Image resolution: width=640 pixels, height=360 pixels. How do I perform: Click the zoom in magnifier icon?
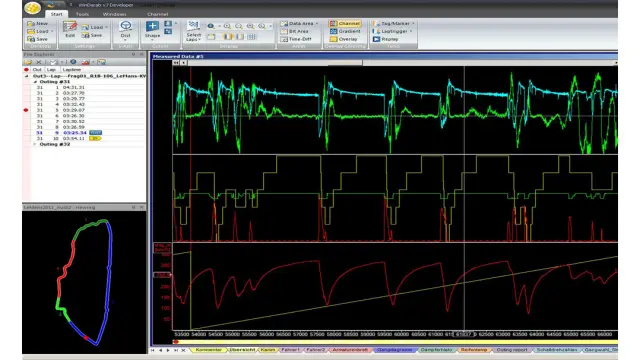coord(227,26)
